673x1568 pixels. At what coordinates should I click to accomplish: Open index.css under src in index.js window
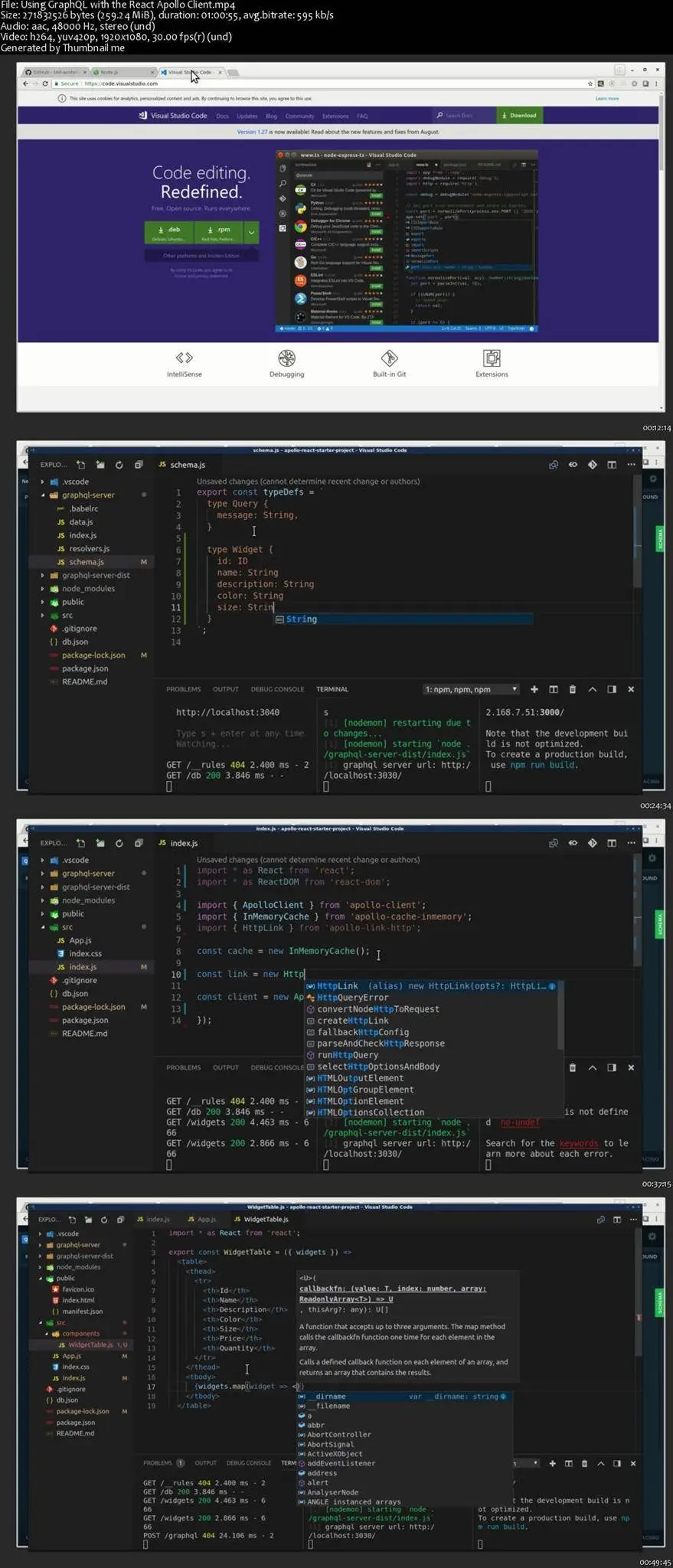pos(85,954)
